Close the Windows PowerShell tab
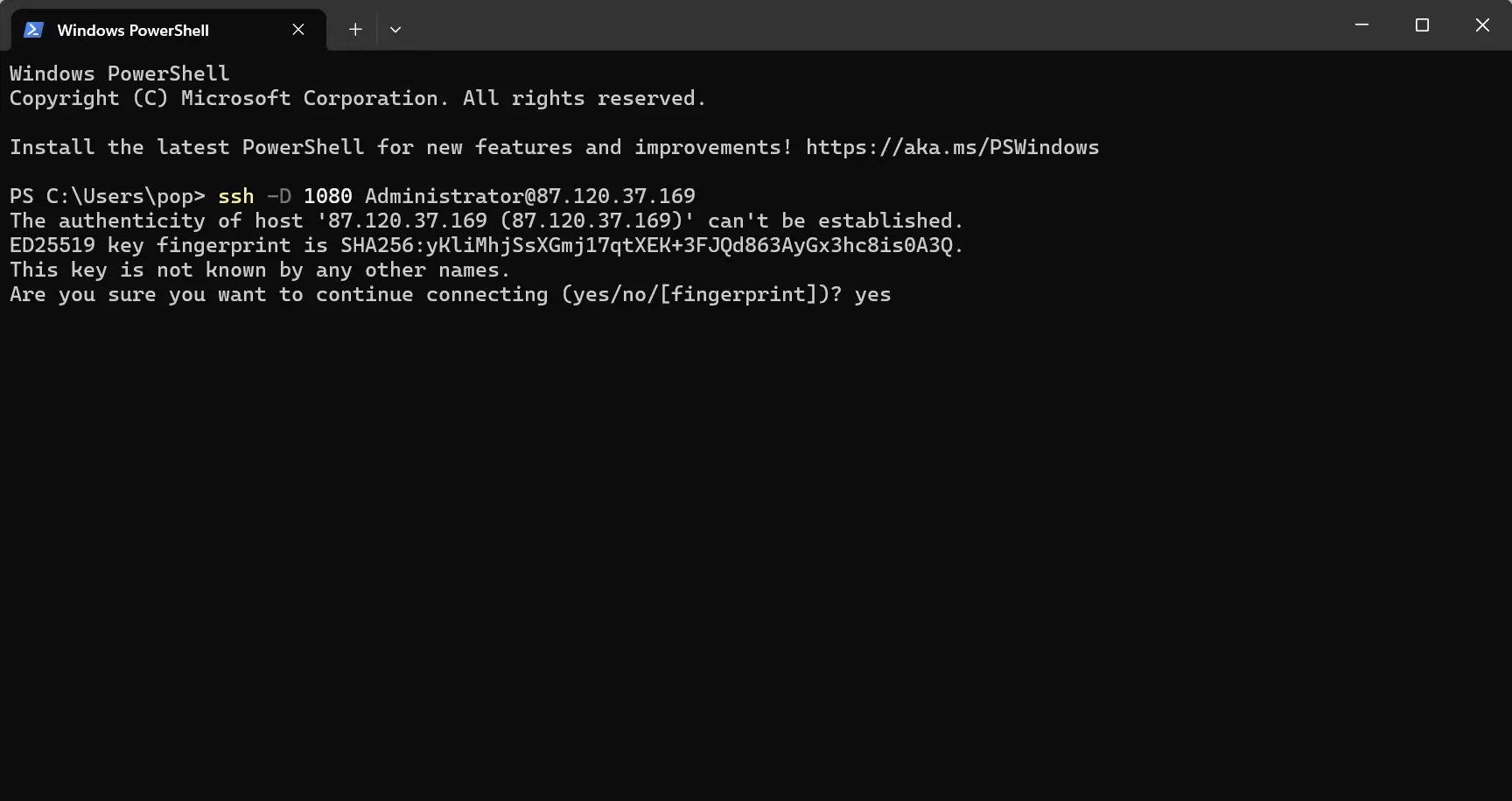Image resolution: width=1512 pixels, height=801 pixels. coord(298,30)
